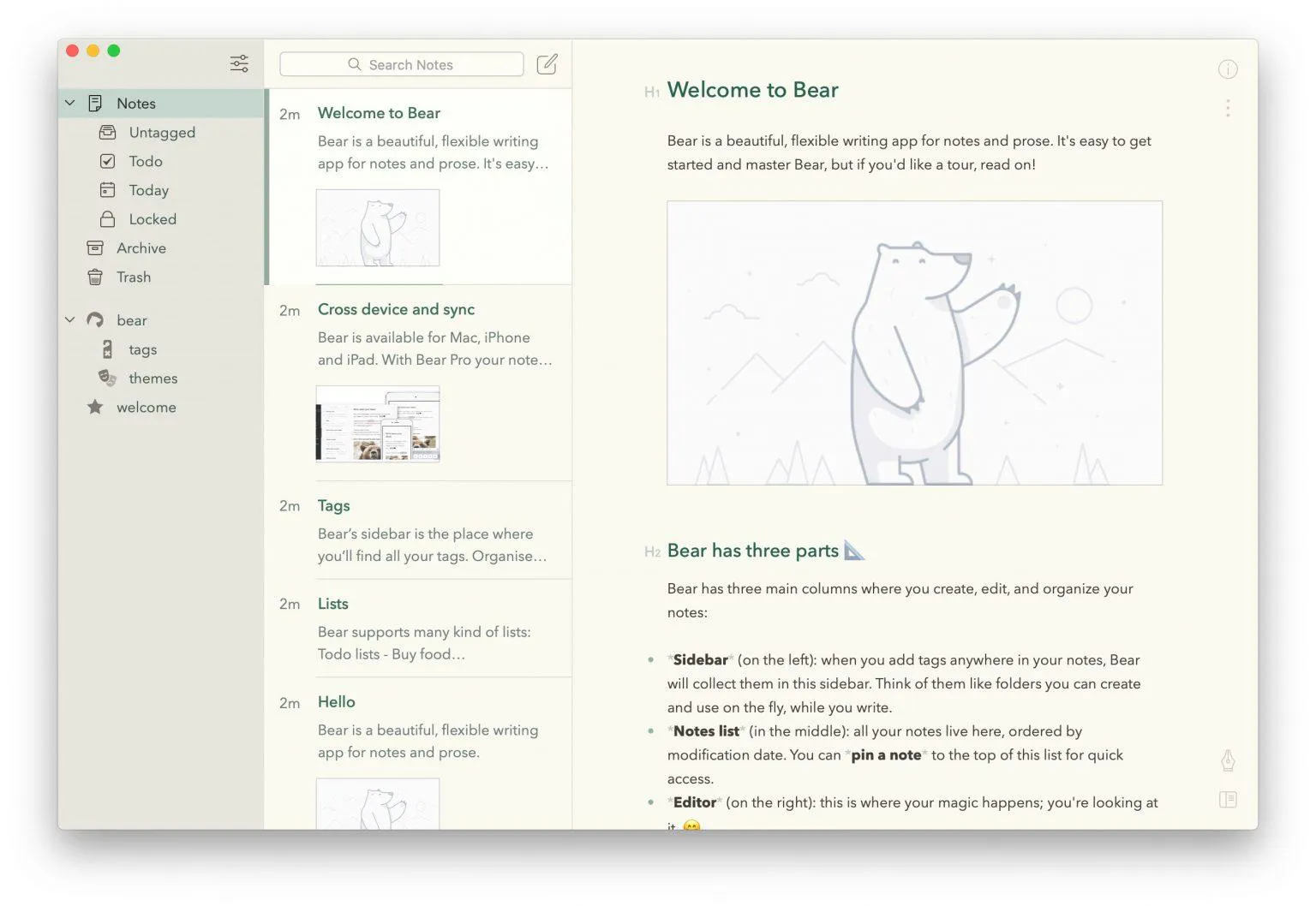This screenshot has width=1316, height=906.
Task: Click the bear tag icon
Action: pyautogui.click(x=95, y=320)
